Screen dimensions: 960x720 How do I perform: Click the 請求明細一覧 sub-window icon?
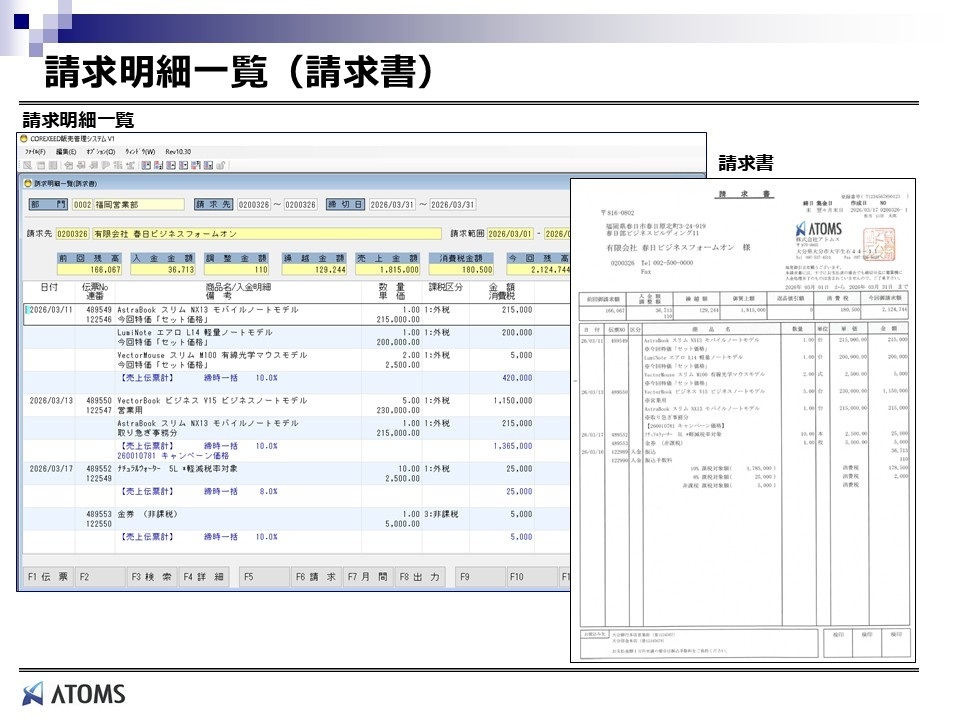click(28, 183)
